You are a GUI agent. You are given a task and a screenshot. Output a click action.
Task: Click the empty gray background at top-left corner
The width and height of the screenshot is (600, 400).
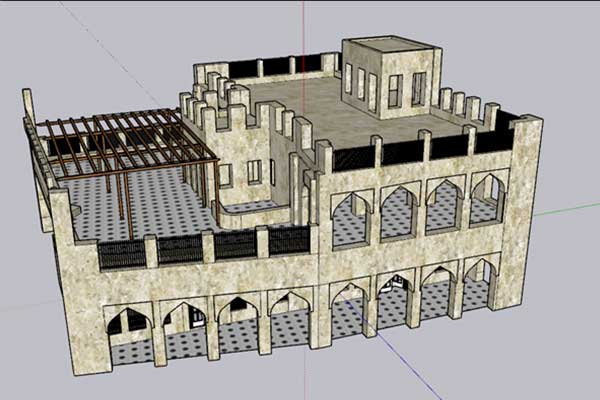(30, 30)
